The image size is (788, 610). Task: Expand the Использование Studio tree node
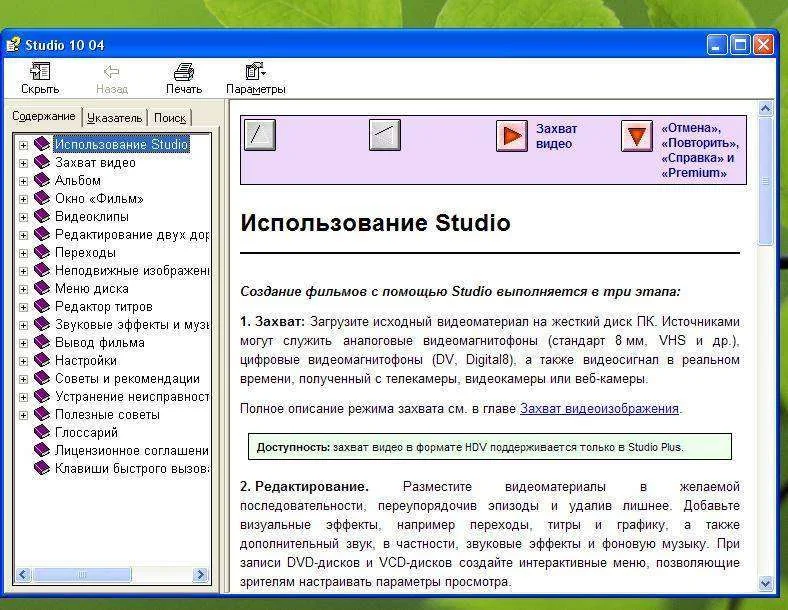coord(23,145)
